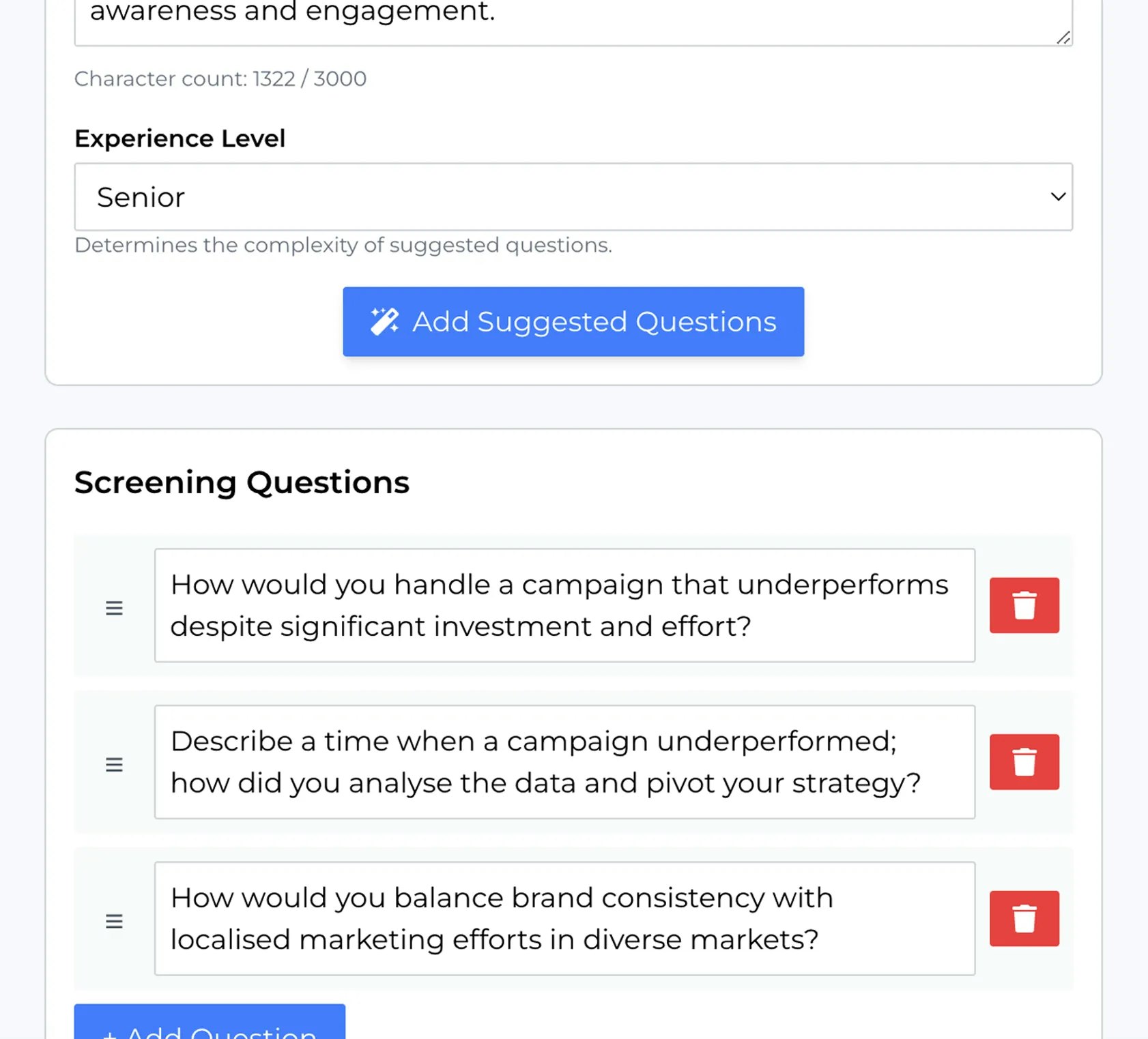Focus the 'Describe a time' question field

coord(564,762)
